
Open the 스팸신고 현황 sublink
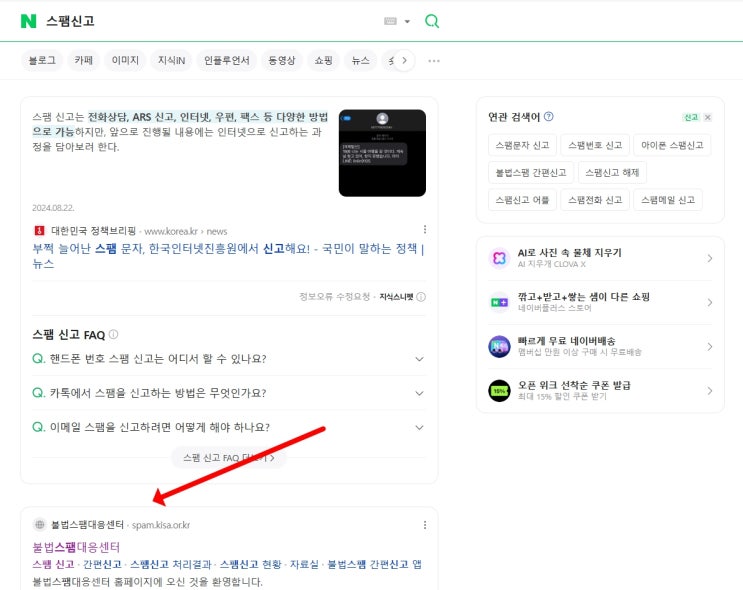click(250, 564)
